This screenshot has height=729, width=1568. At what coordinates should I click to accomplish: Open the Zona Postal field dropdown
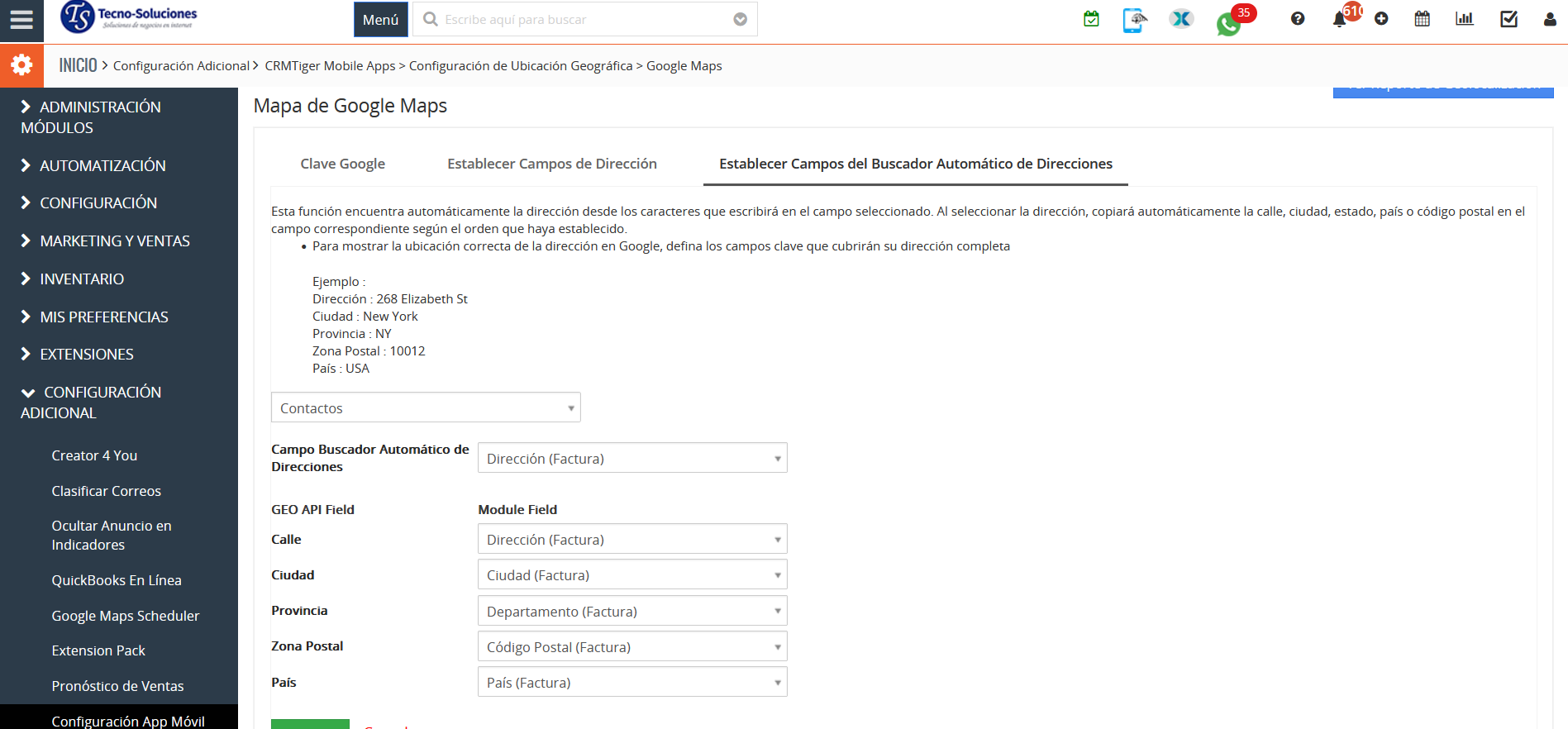(632, 647)
